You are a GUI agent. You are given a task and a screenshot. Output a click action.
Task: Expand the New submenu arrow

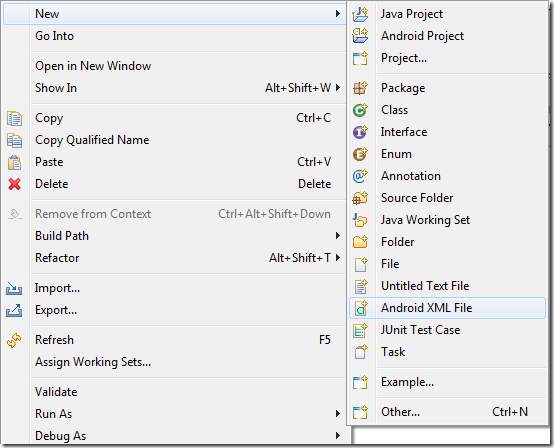pos(337,14)
